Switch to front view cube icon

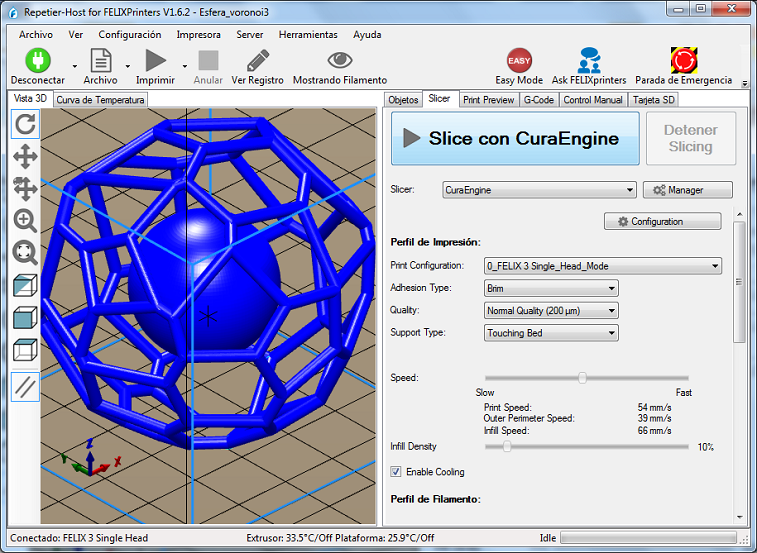pyautogui.click(x=25, y=317)
